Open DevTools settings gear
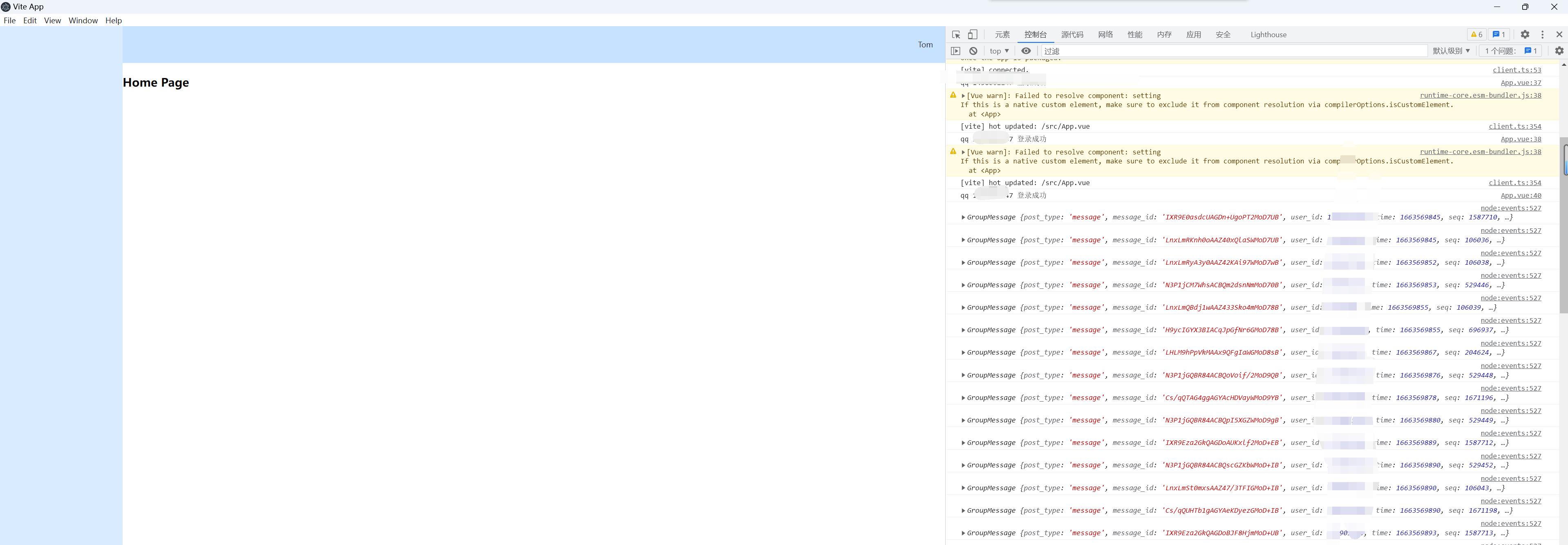 pos(1525,35)
